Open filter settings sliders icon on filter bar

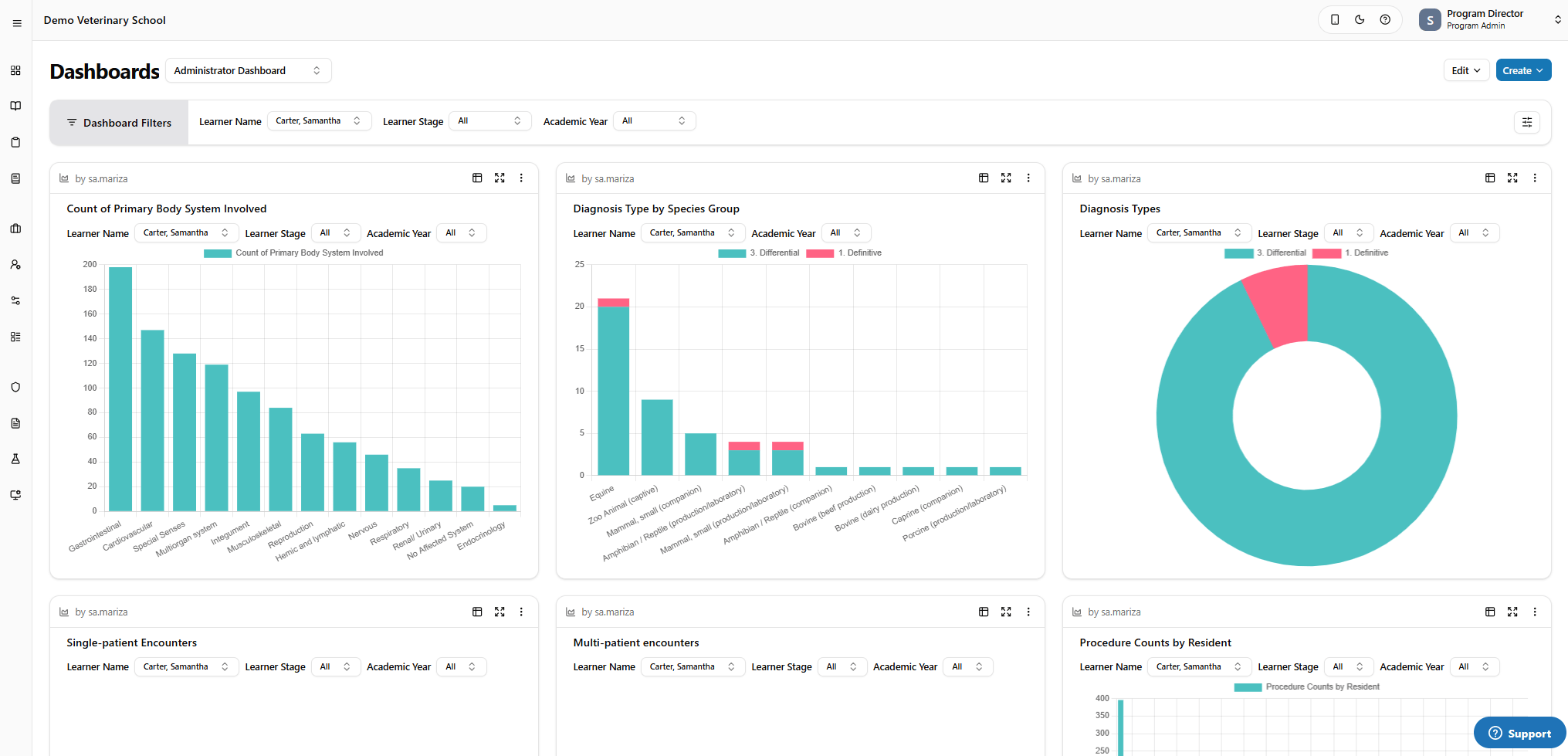(x=1527, y=122)
